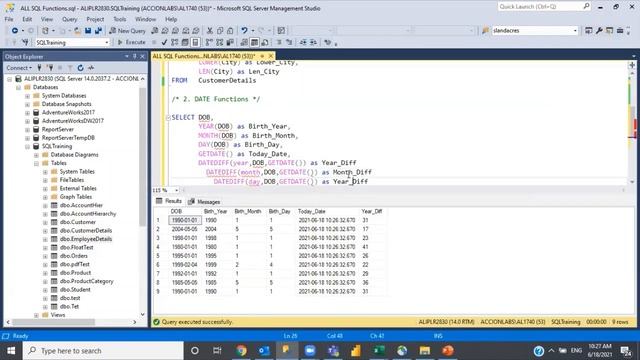This screenshot has width=640, height=360.
Task: Expand the ReportServer database node
Action: point(27,129)
